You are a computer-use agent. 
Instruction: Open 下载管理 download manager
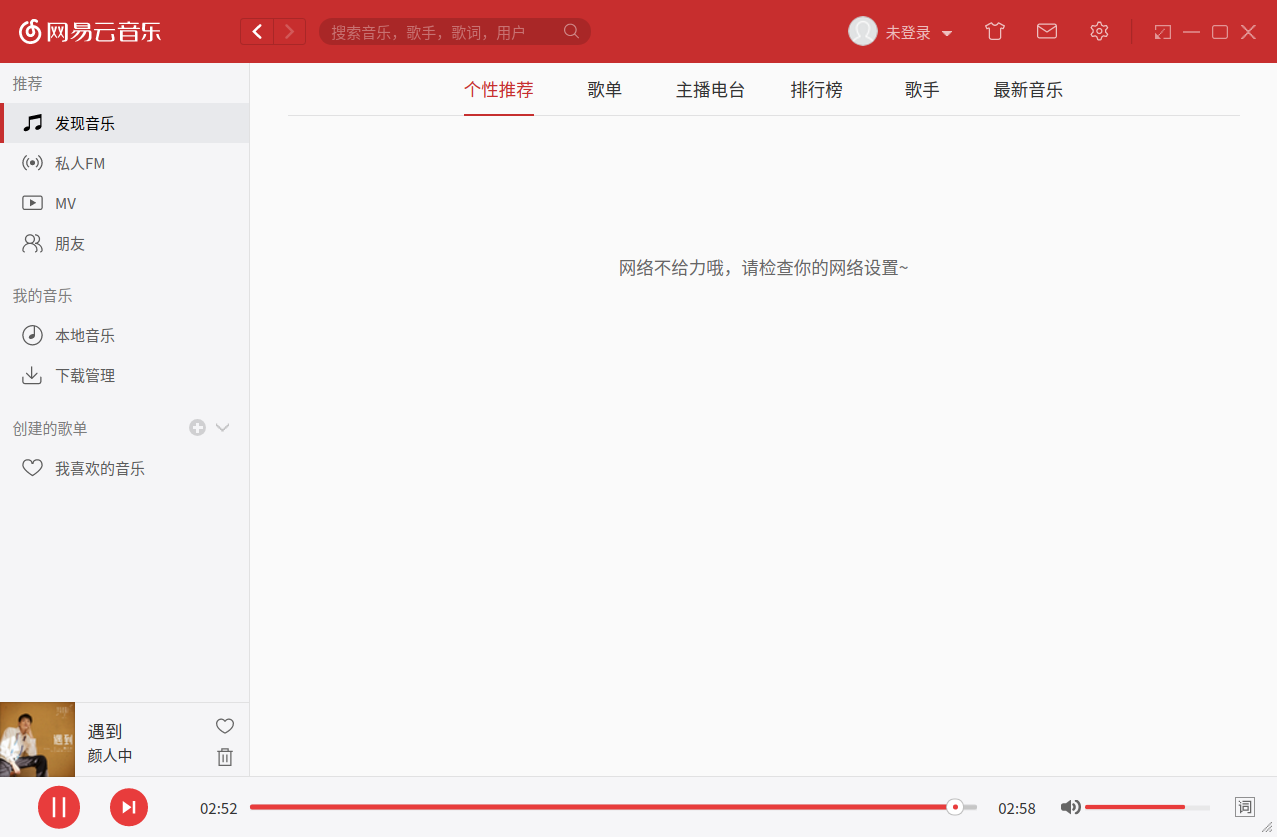pos(85,375)
